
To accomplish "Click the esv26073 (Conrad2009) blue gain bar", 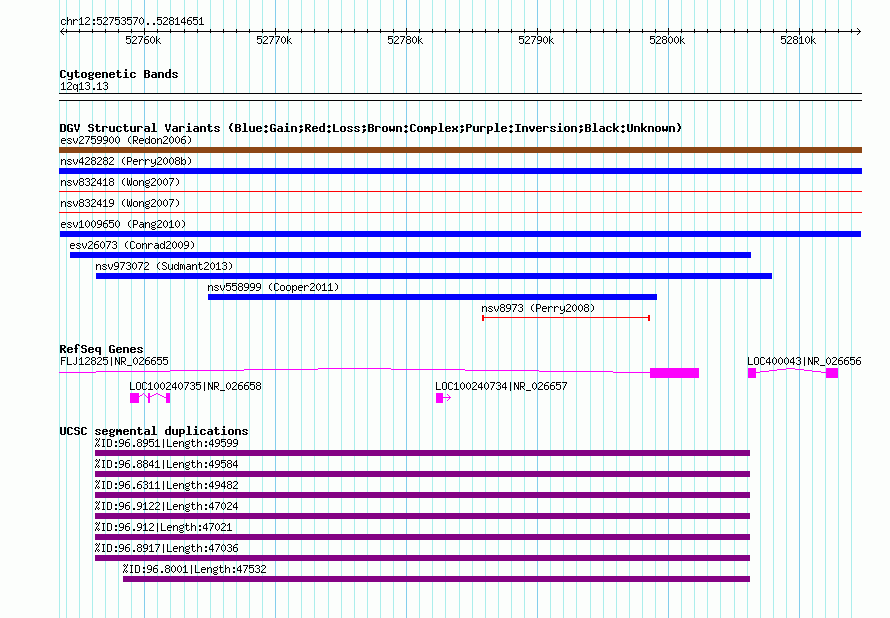I will click(x=410, y=255).
